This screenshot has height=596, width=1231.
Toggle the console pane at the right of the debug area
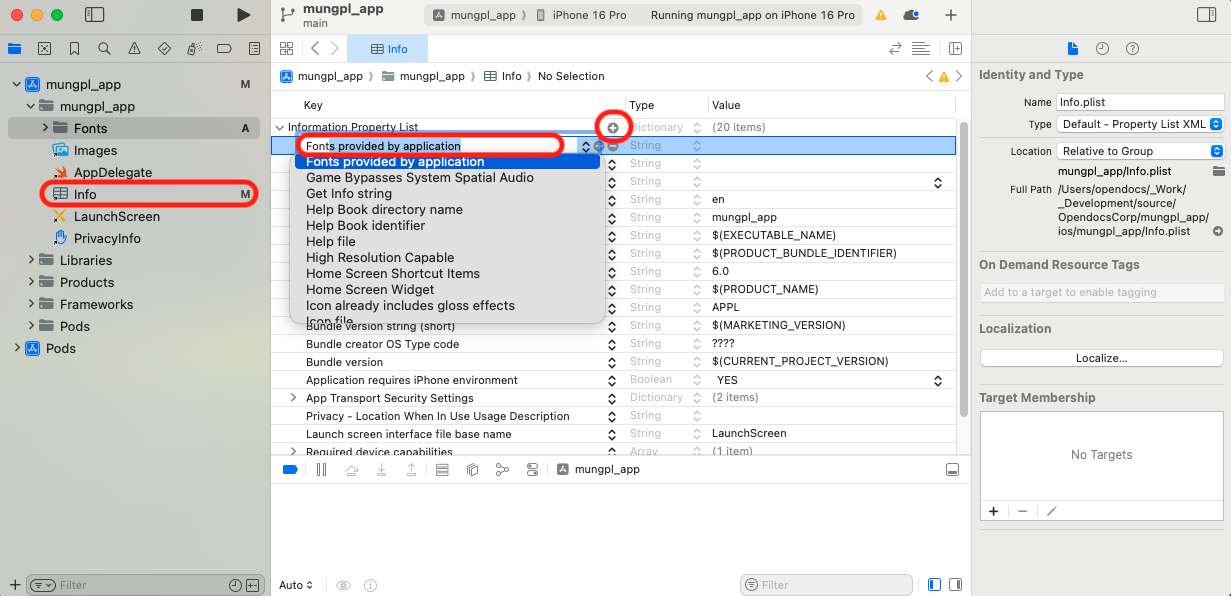coord(956,585)
